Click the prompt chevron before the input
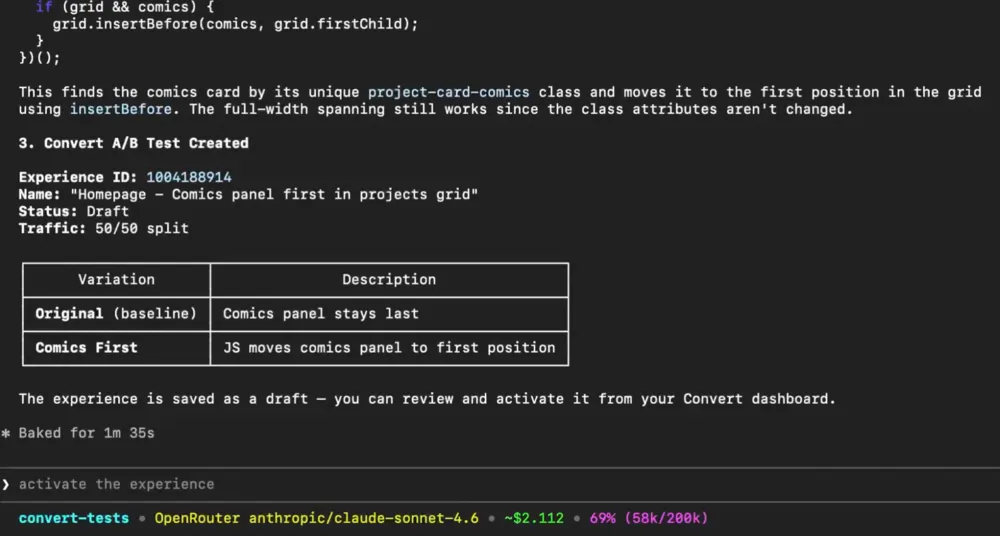Screen dimensions: 1000x536 click(x=6, y=484)
